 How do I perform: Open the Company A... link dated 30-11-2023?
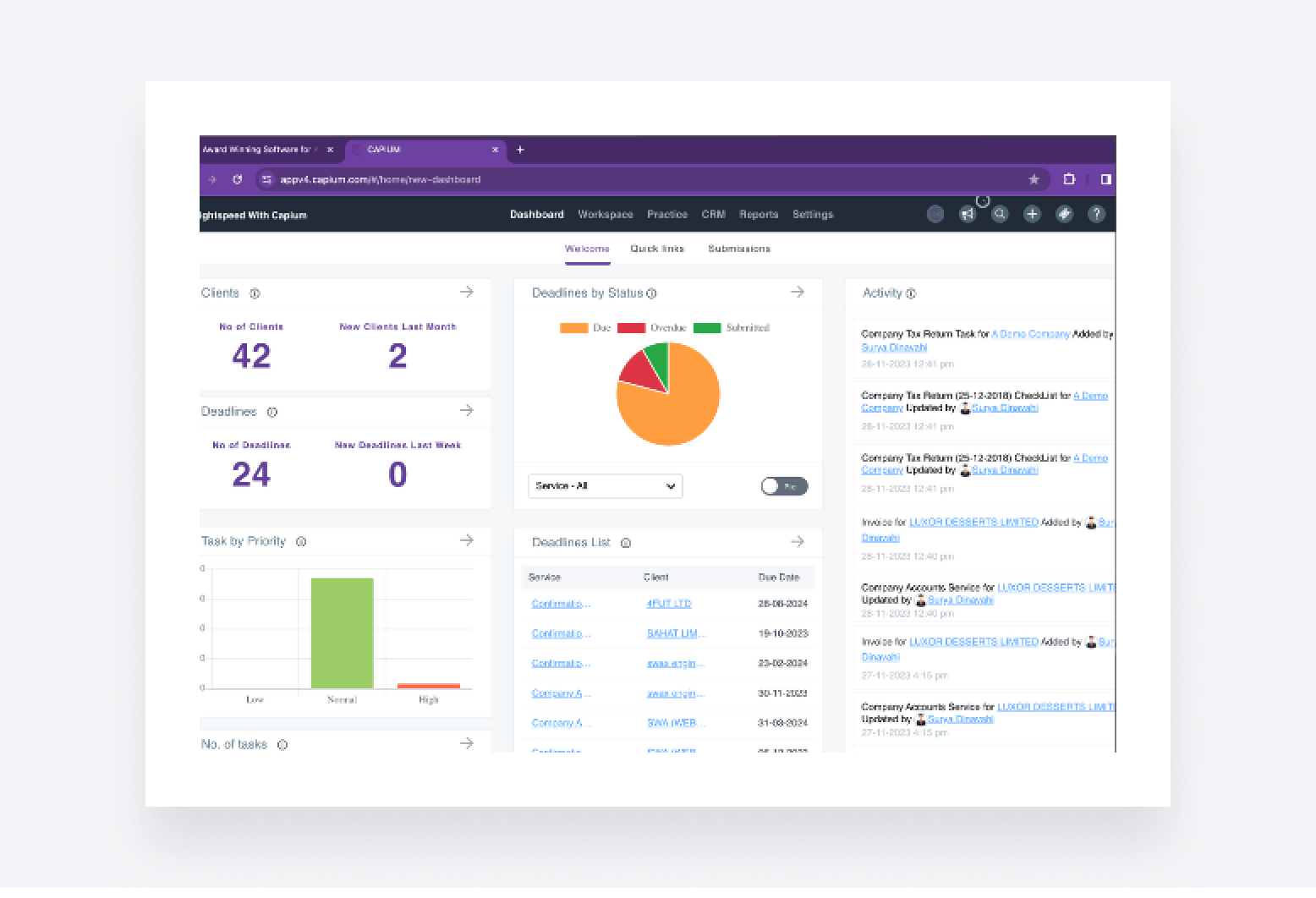(561, 693)
